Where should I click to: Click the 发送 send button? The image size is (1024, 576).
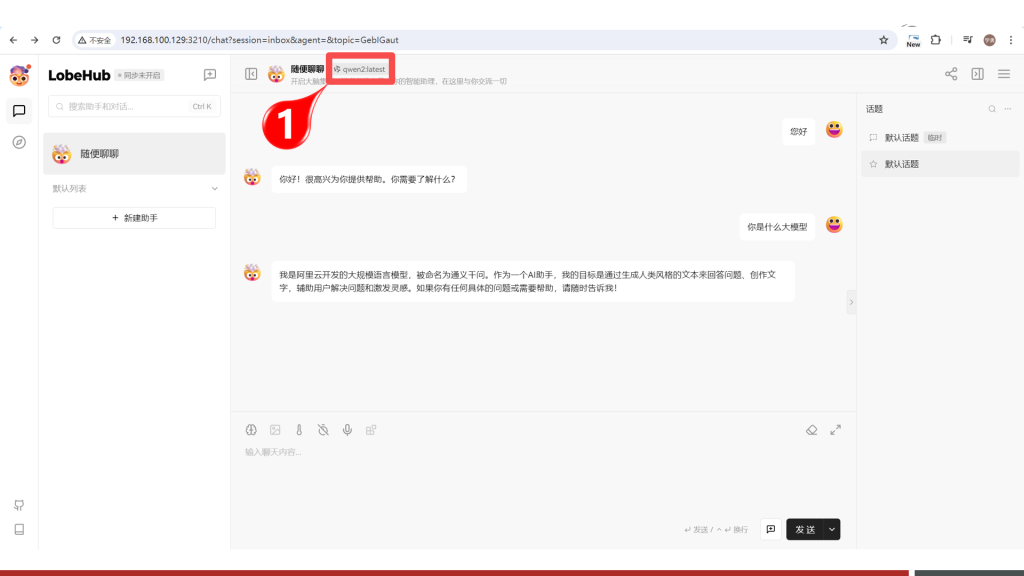pyautogui.click(x=805, y=529)
